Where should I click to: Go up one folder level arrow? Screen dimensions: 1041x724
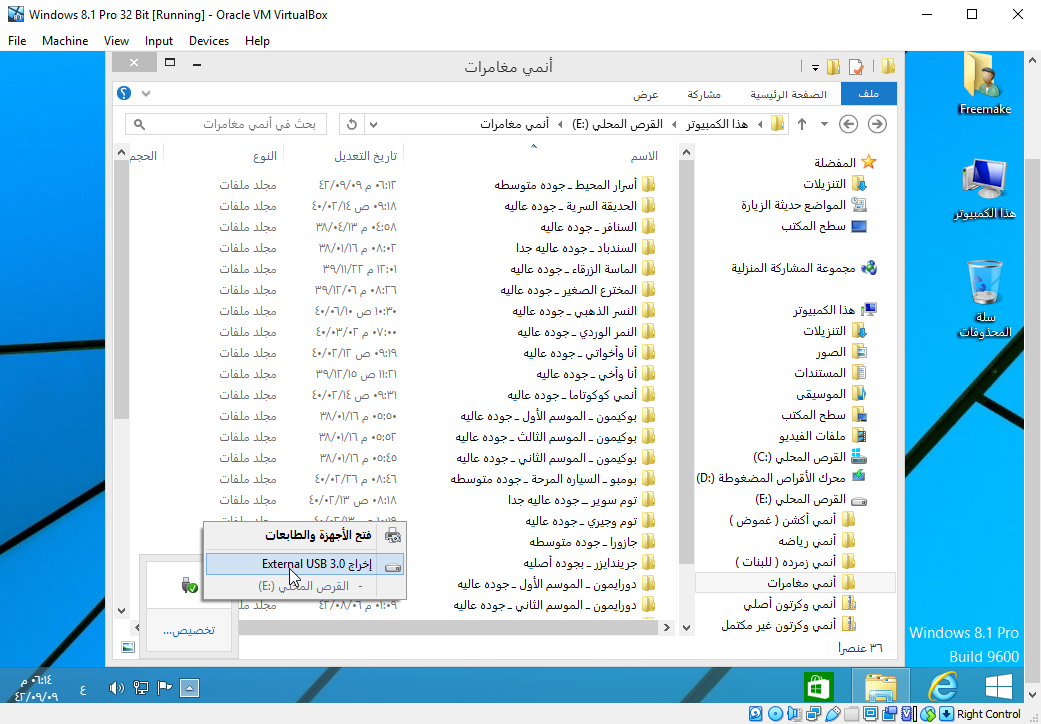[x=802, y=124]
